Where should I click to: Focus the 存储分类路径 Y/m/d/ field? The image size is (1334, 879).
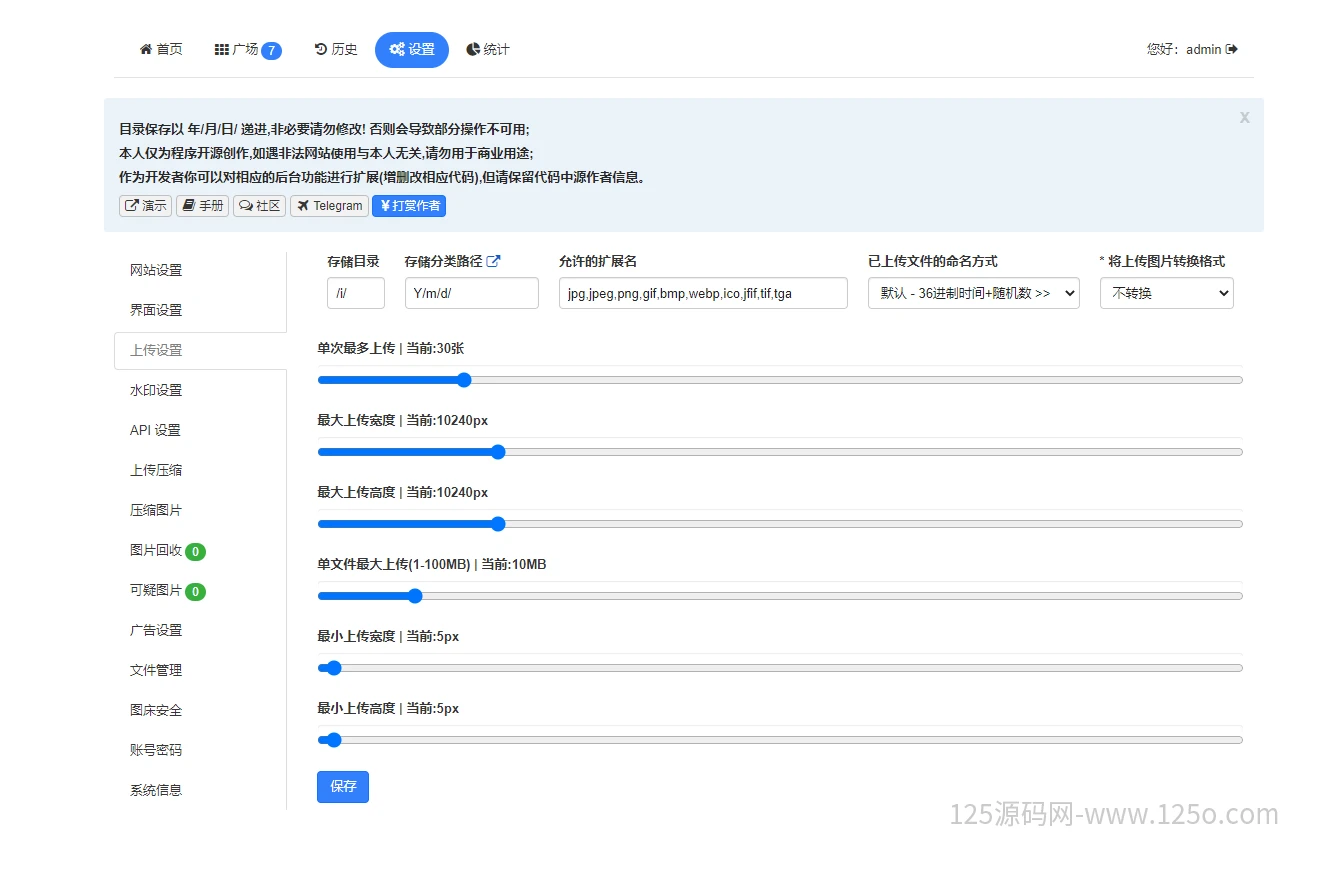(472, 293)
